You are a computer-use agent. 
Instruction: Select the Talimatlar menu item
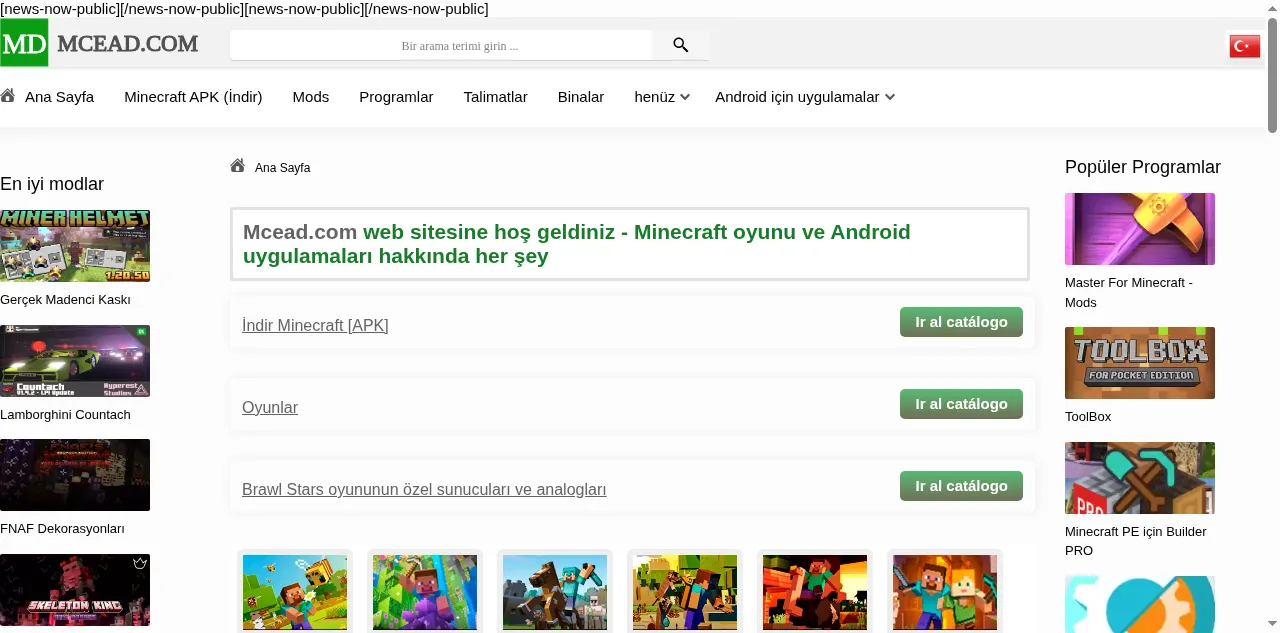click(495, 97)
